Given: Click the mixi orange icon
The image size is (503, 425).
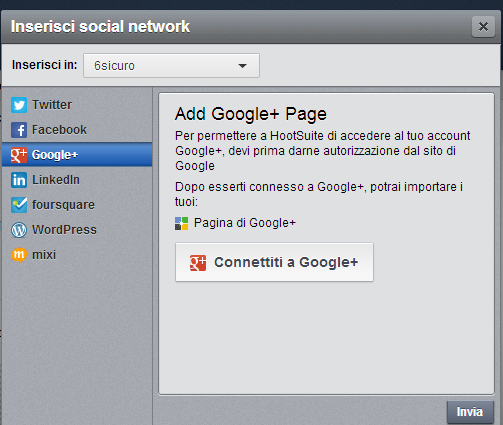Looking at the screenshot, I should point(19,255).
